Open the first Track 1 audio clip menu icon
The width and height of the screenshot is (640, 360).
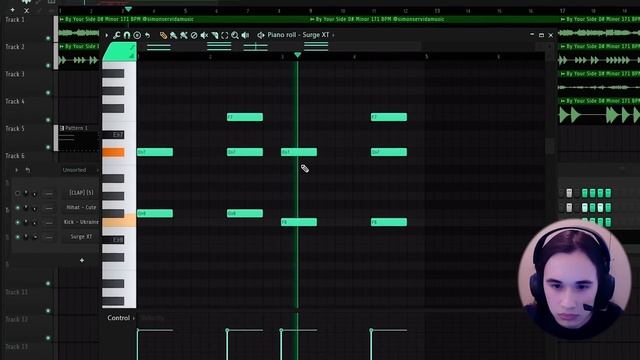(x=62, y=19)
